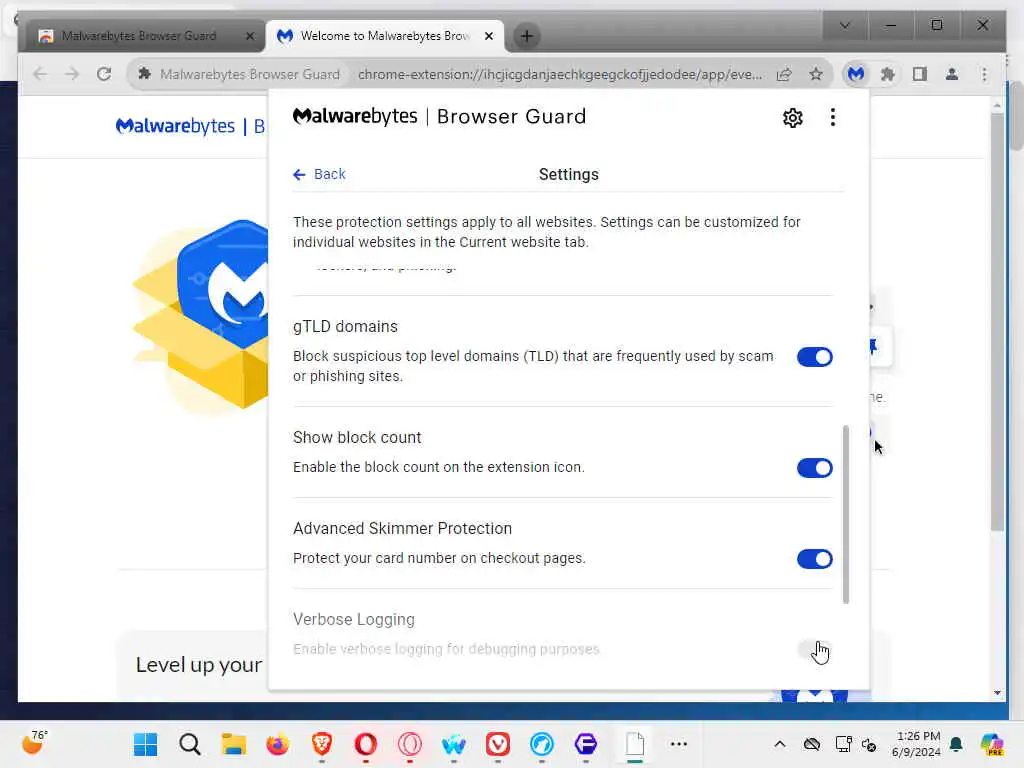Image resolution: width=1024 pixels, height=768 pixels.
Task: Open the clock showing 1:26 PM
Action: 916,744
